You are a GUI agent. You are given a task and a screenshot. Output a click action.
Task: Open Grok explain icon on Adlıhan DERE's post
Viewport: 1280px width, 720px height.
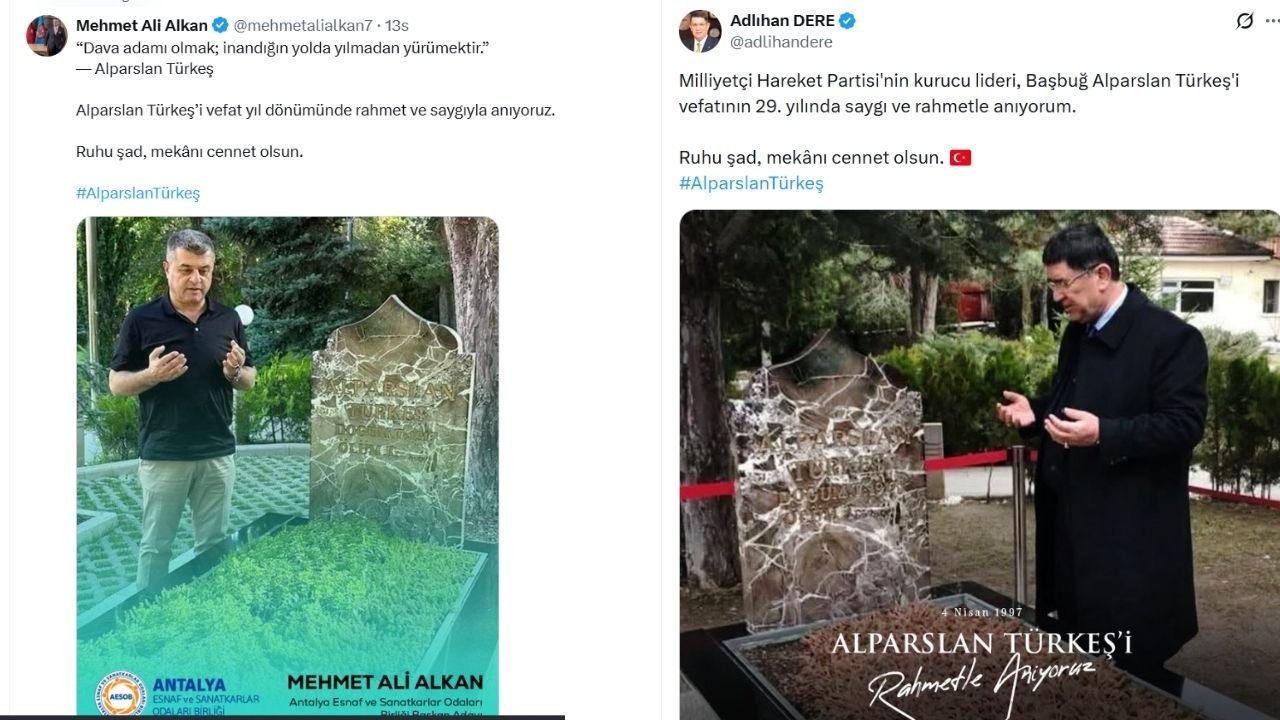tap(1245, 21)
